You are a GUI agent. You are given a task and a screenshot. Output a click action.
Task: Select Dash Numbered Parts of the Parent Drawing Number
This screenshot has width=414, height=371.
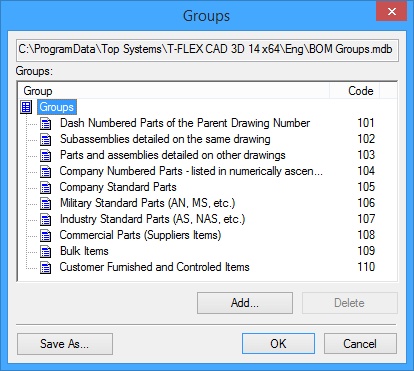point(185,123)
